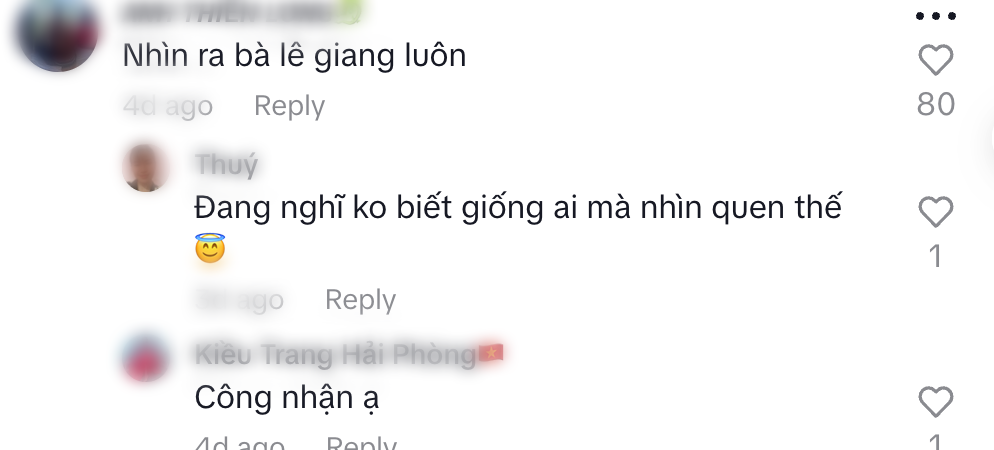Viewport: 994px width, 450px height.
Task: Click the halo smiley emoji in Thuý's reply
Action: coord(210,248)
